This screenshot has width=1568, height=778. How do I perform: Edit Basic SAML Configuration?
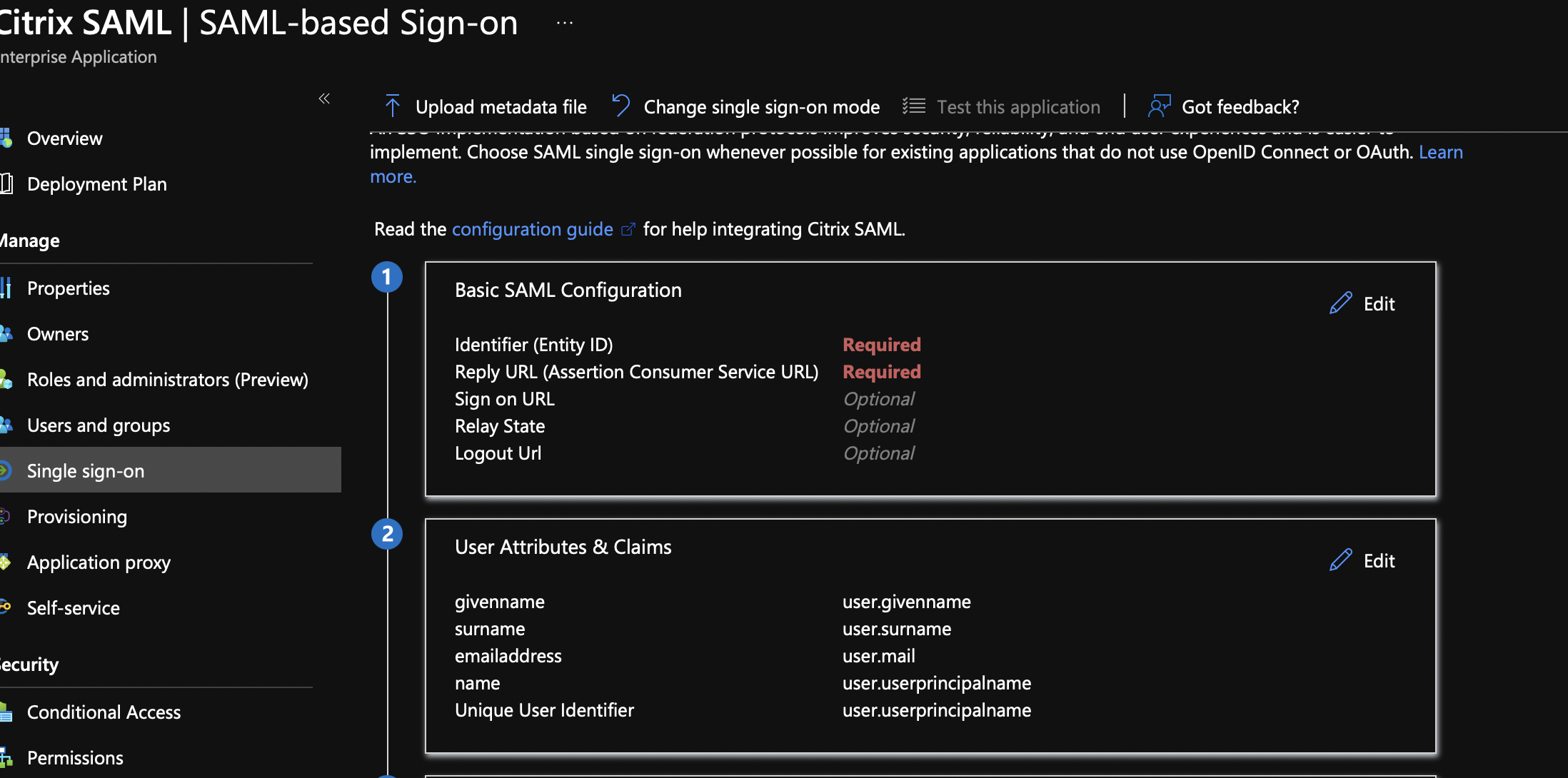click(x=1379, y=304)
